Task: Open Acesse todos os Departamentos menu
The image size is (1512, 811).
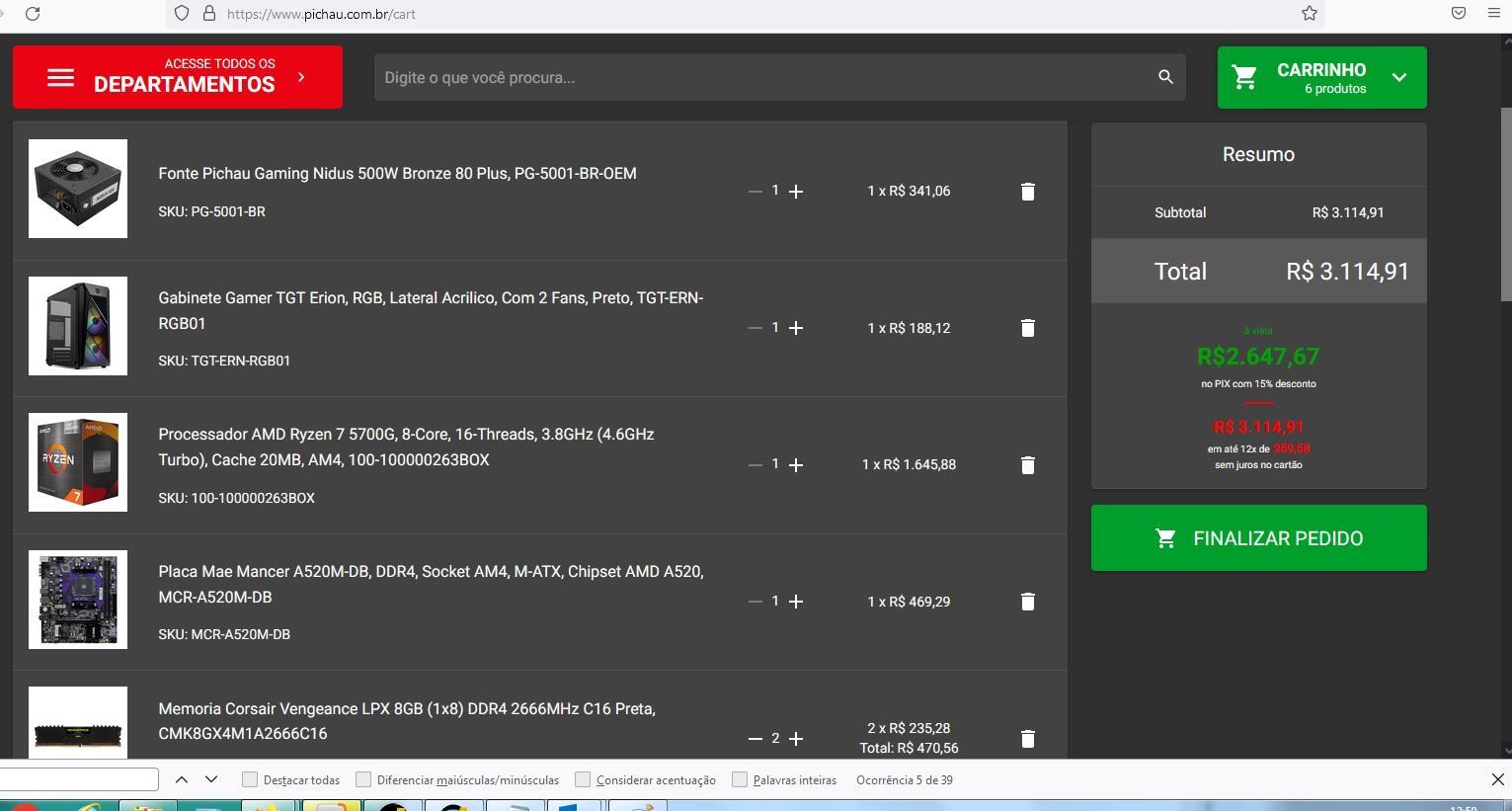Action: 178,77
